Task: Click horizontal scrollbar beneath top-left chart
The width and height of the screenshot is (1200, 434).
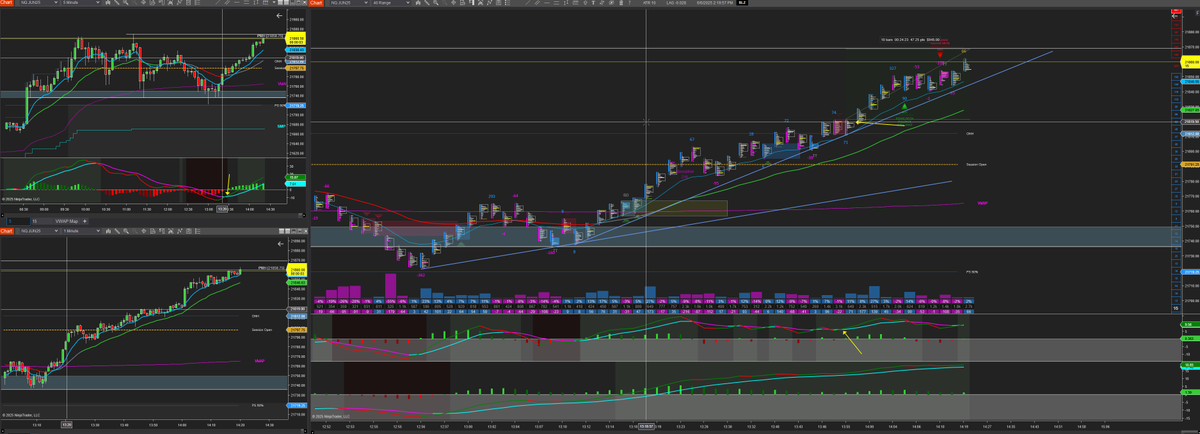Action: click(x=150, y=213)
